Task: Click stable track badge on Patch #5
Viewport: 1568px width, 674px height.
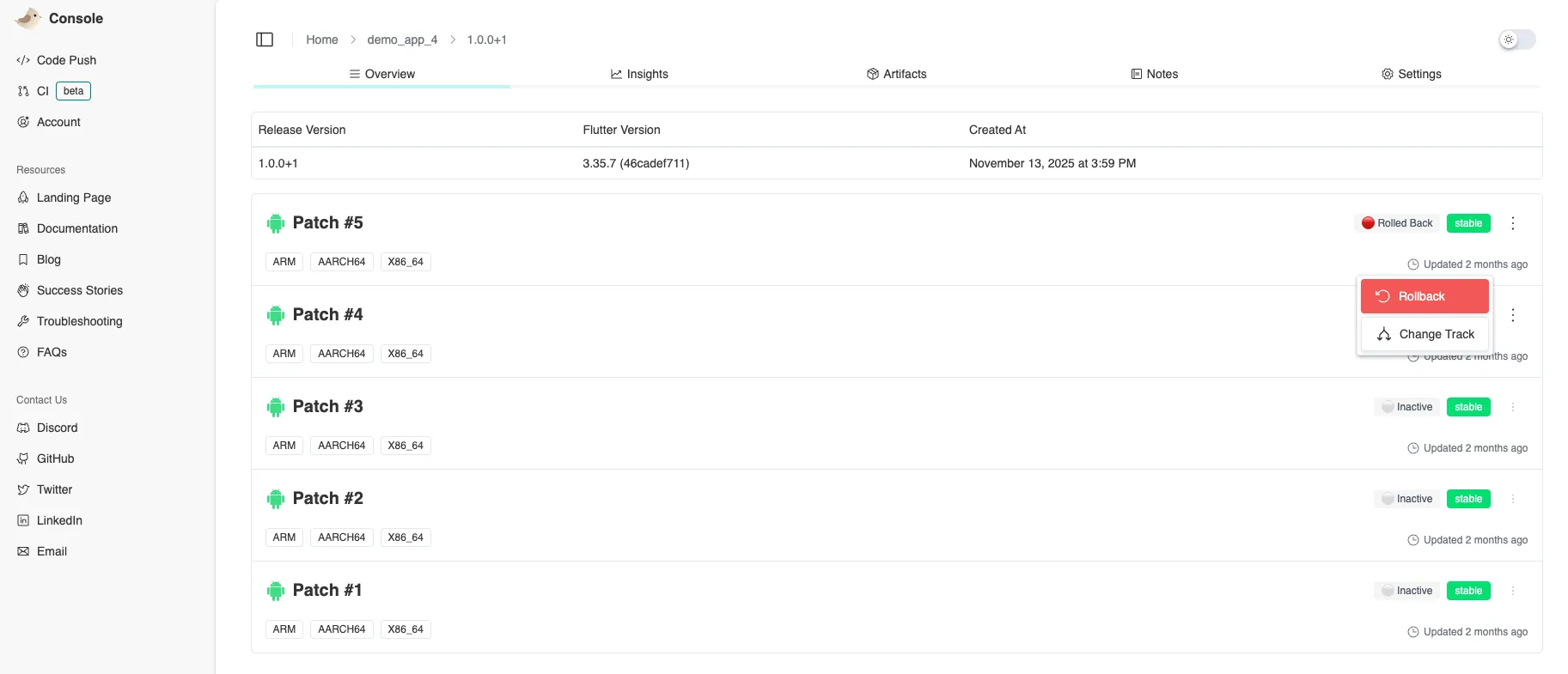Action: (x=1468, y=223)
